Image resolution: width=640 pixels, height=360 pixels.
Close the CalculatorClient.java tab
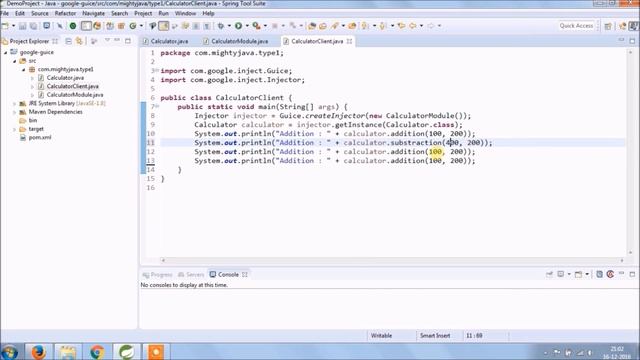[349, 41]
